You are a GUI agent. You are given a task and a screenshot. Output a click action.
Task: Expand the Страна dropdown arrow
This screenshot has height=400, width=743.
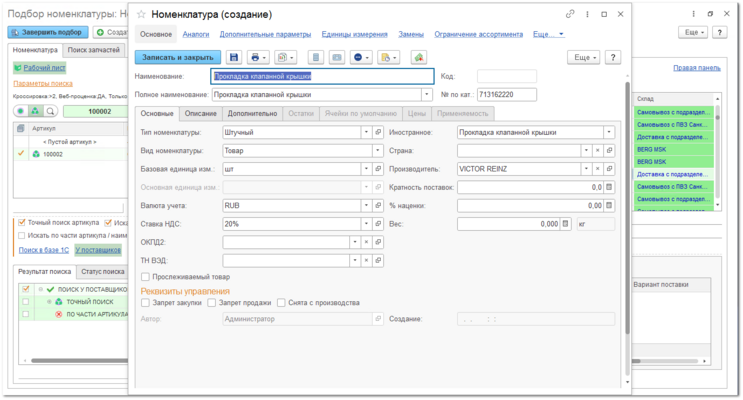pyautogui.click(x=586, y=150)
